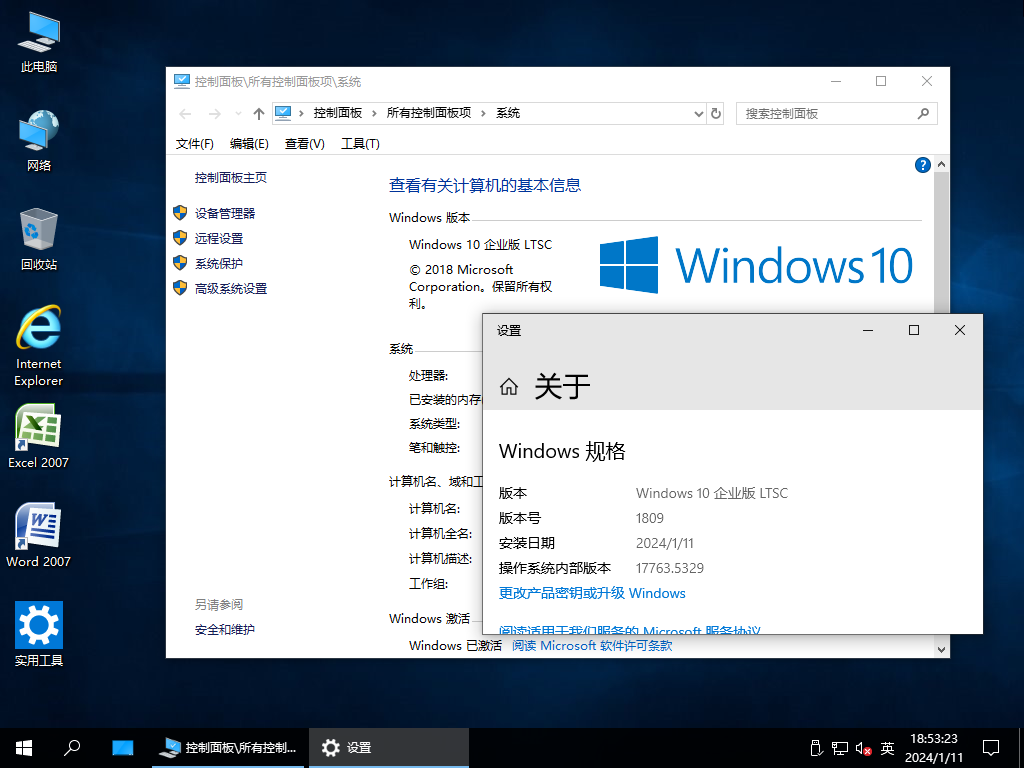Open the notification center icon
Screen dimensions: 1024x768
click(991, 748)
